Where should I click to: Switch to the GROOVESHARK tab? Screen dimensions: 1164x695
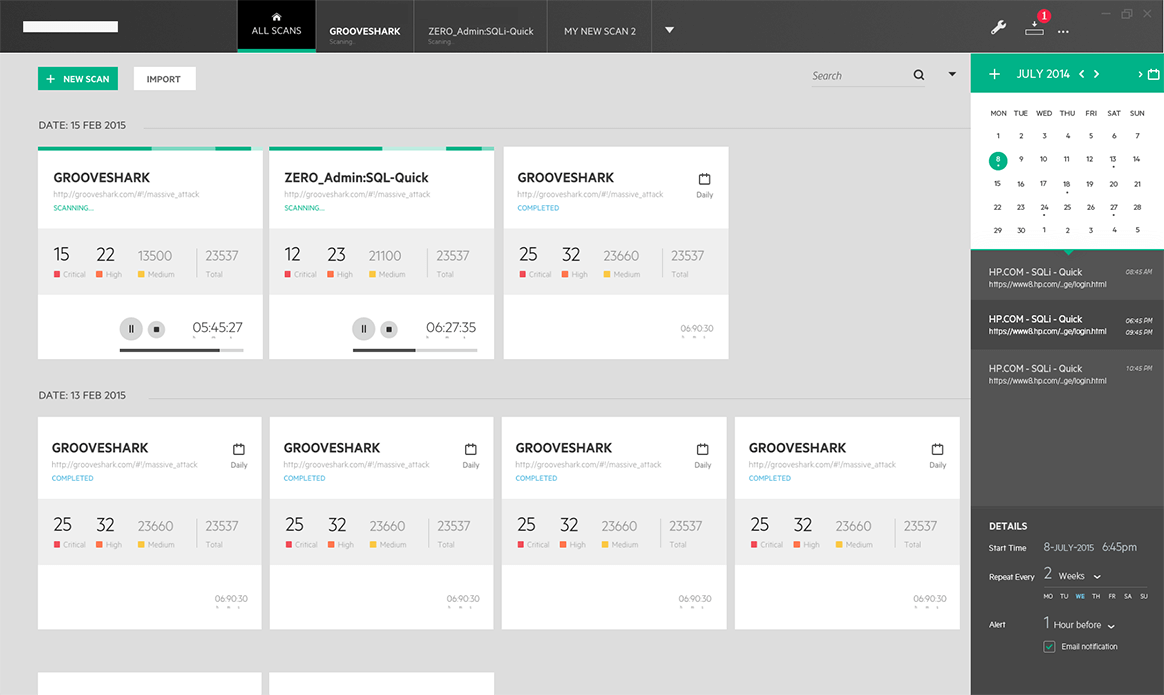[364, 26]
